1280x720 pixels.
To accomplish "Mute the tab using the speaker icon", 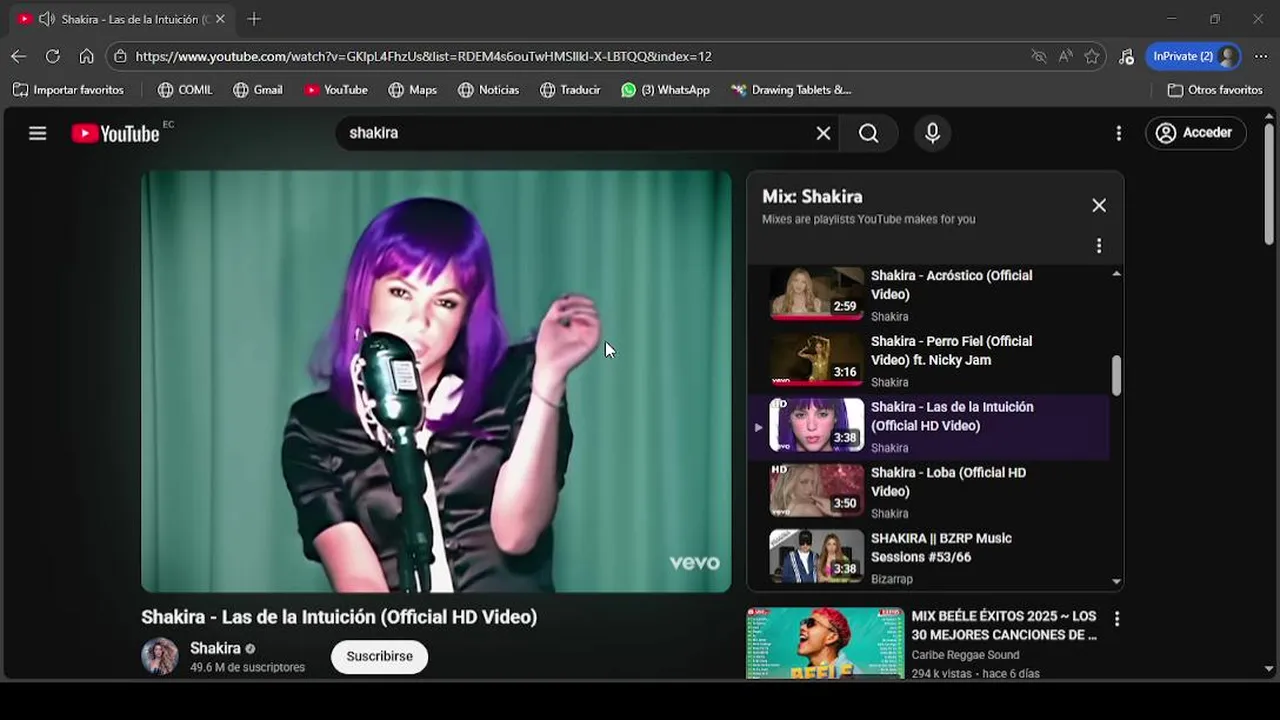I will click(x=46, y=19).
